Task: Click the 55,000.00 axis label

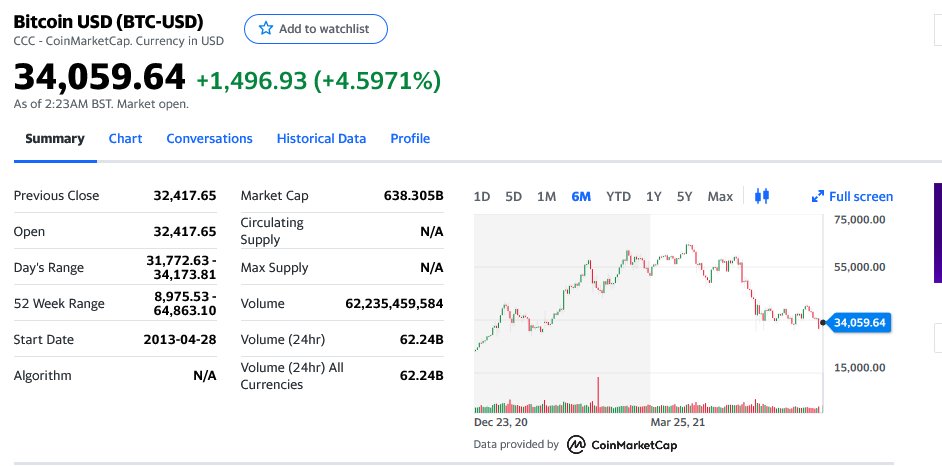Action: click(x=859, y=267)
